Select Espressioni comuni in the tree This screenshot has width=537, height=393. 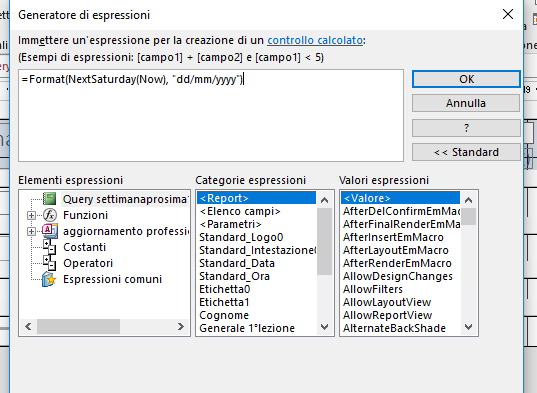click(x=112, y=279)
